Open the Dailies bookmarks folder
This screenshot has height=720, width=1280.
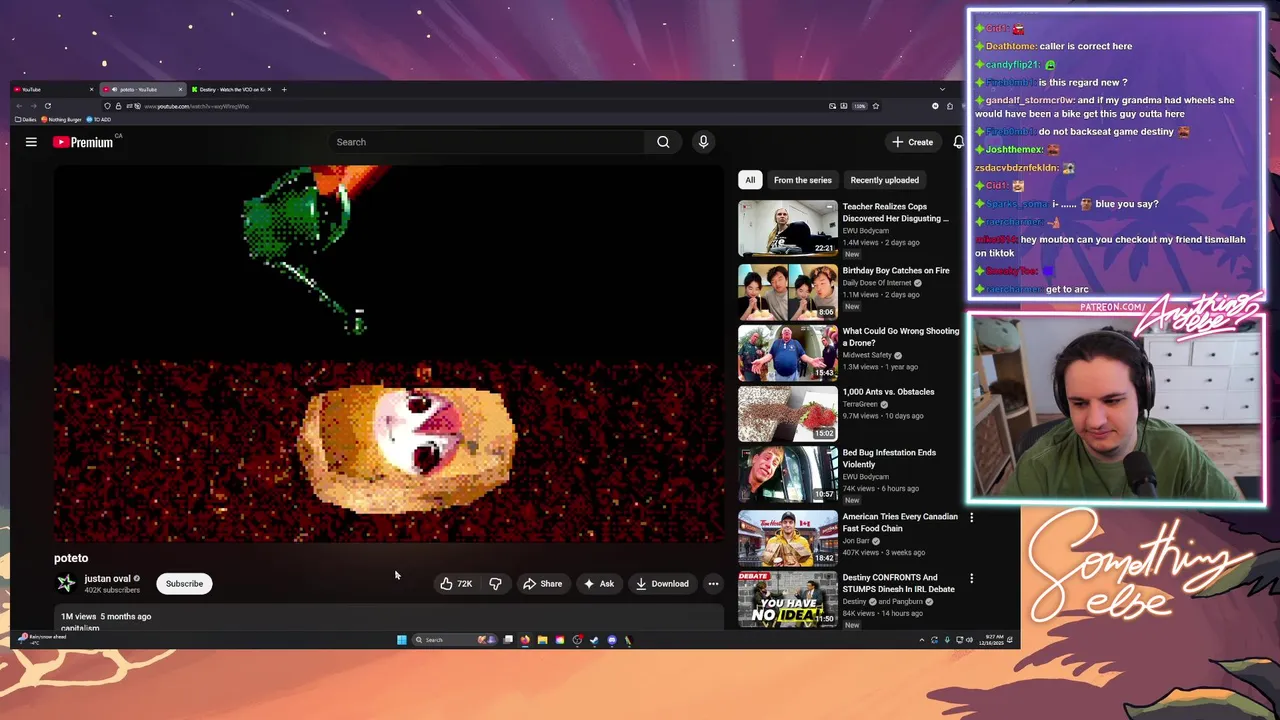[x=26, y=120]
